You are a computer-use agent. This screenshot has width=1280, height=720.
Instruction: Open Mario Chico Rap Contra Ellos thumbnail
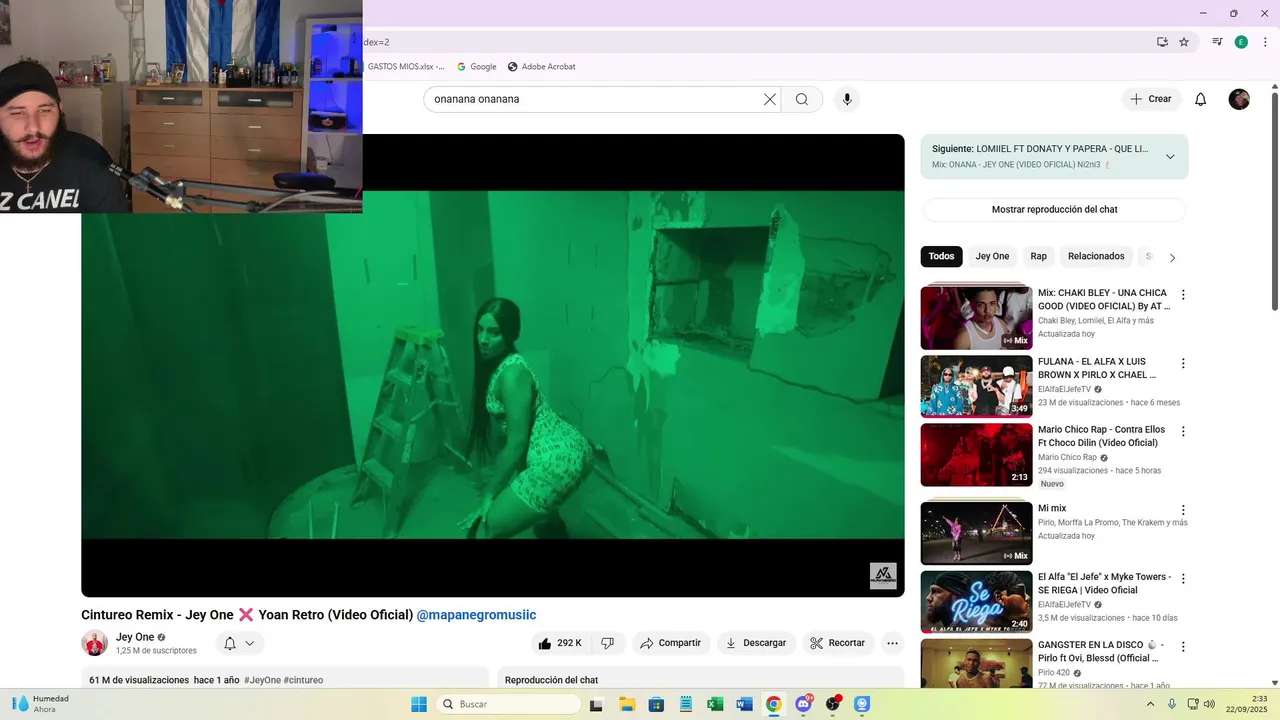976,454
